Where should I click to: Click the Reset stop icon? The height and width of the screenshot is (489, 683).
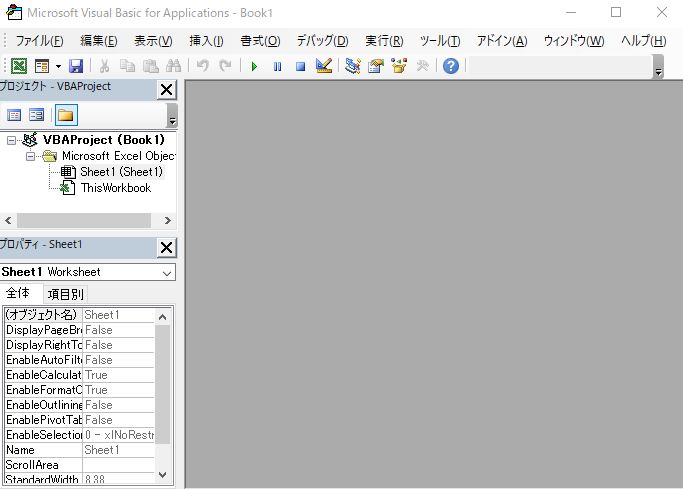point(300,67)
